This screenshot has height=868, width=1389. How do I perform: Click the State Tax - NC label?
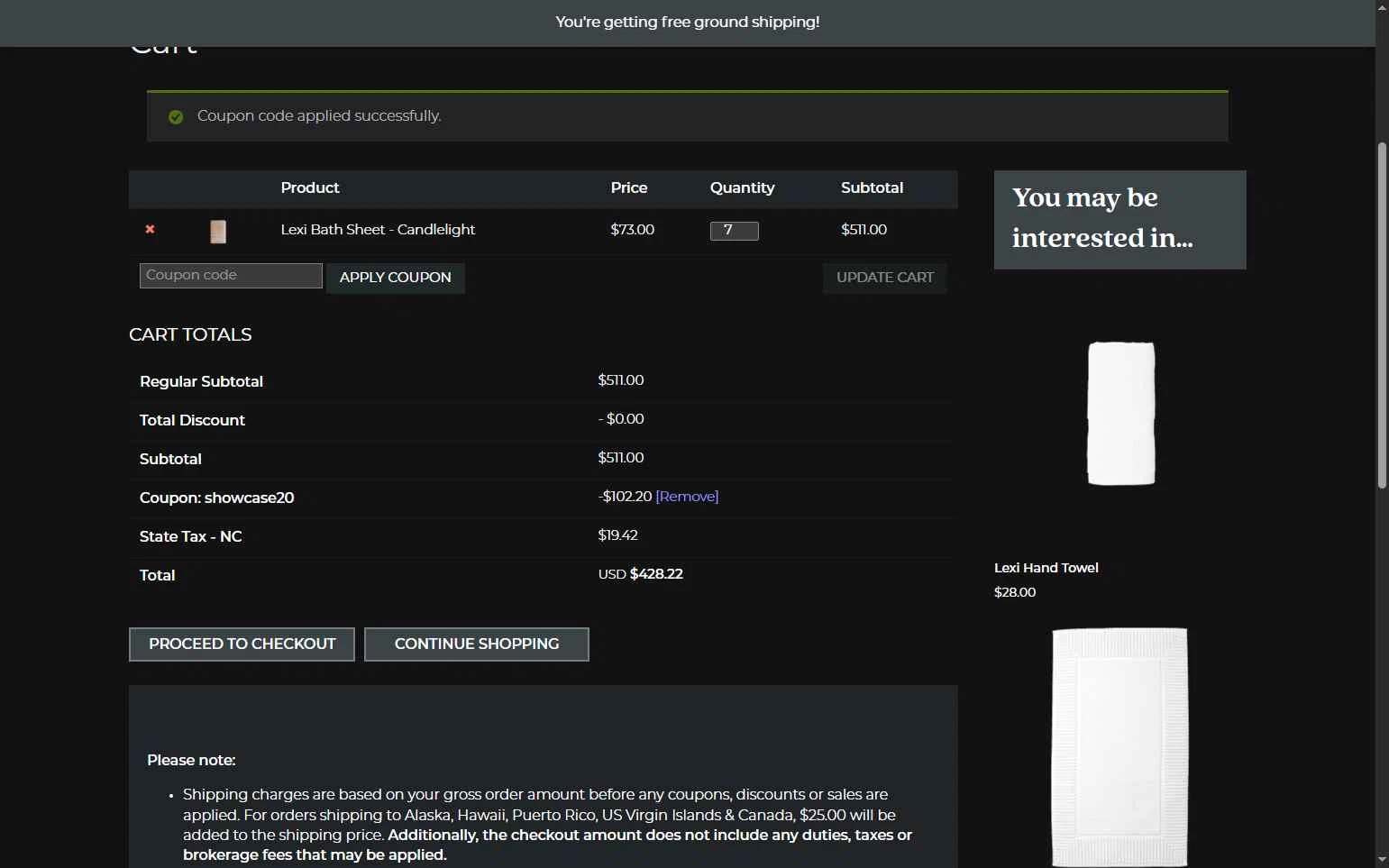pos(190,536)
